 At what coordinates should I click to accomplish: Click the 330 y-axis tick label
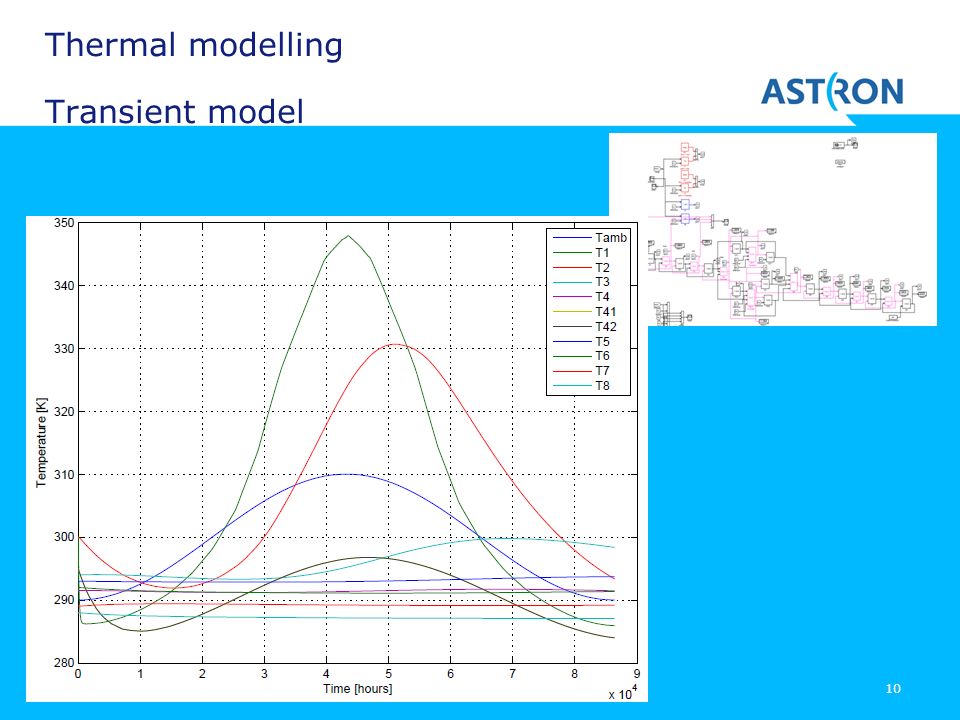[64, 349]
